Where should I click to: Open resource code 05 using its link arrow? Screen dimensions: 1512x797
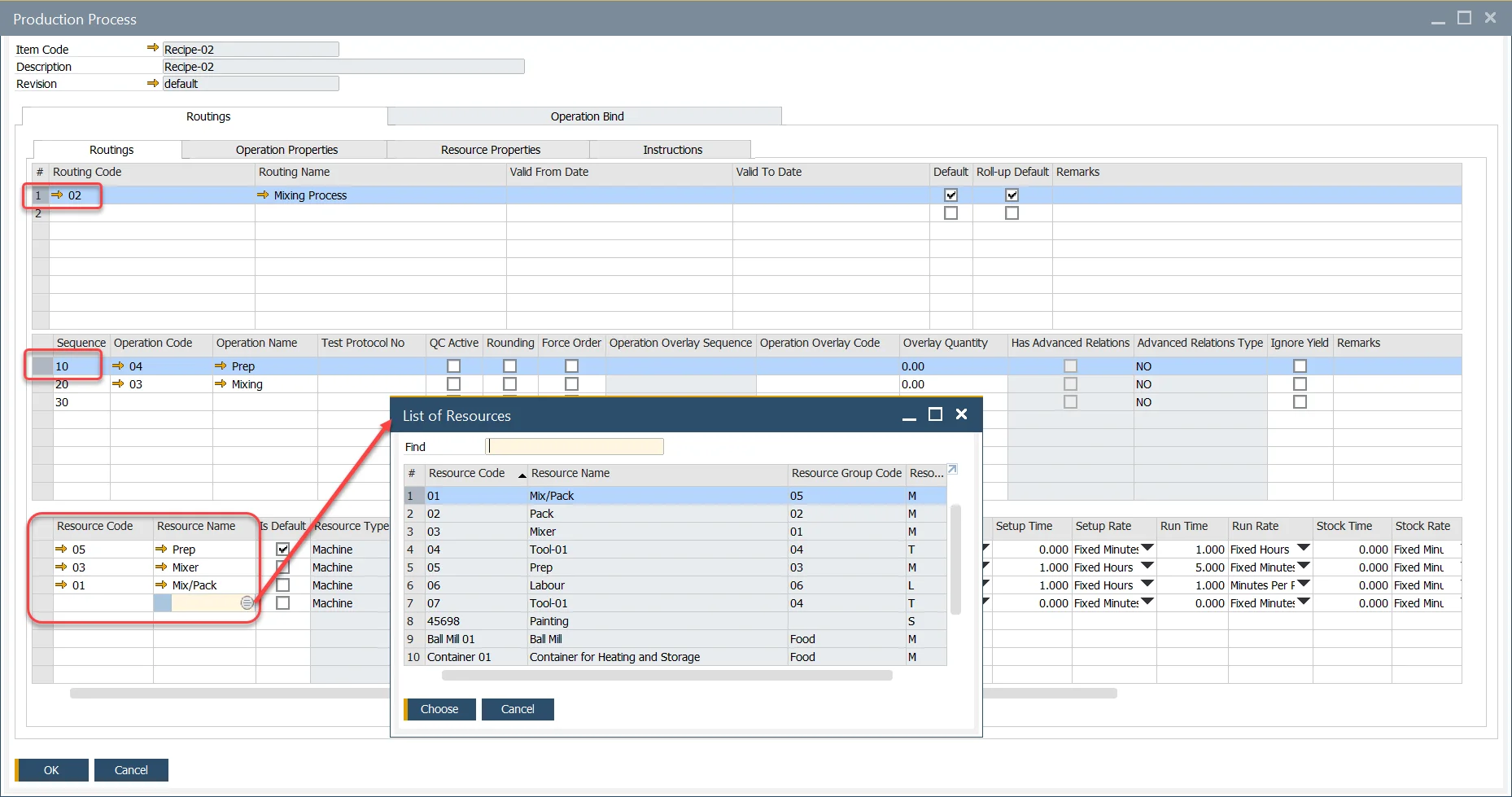click(x=61, y=550)
